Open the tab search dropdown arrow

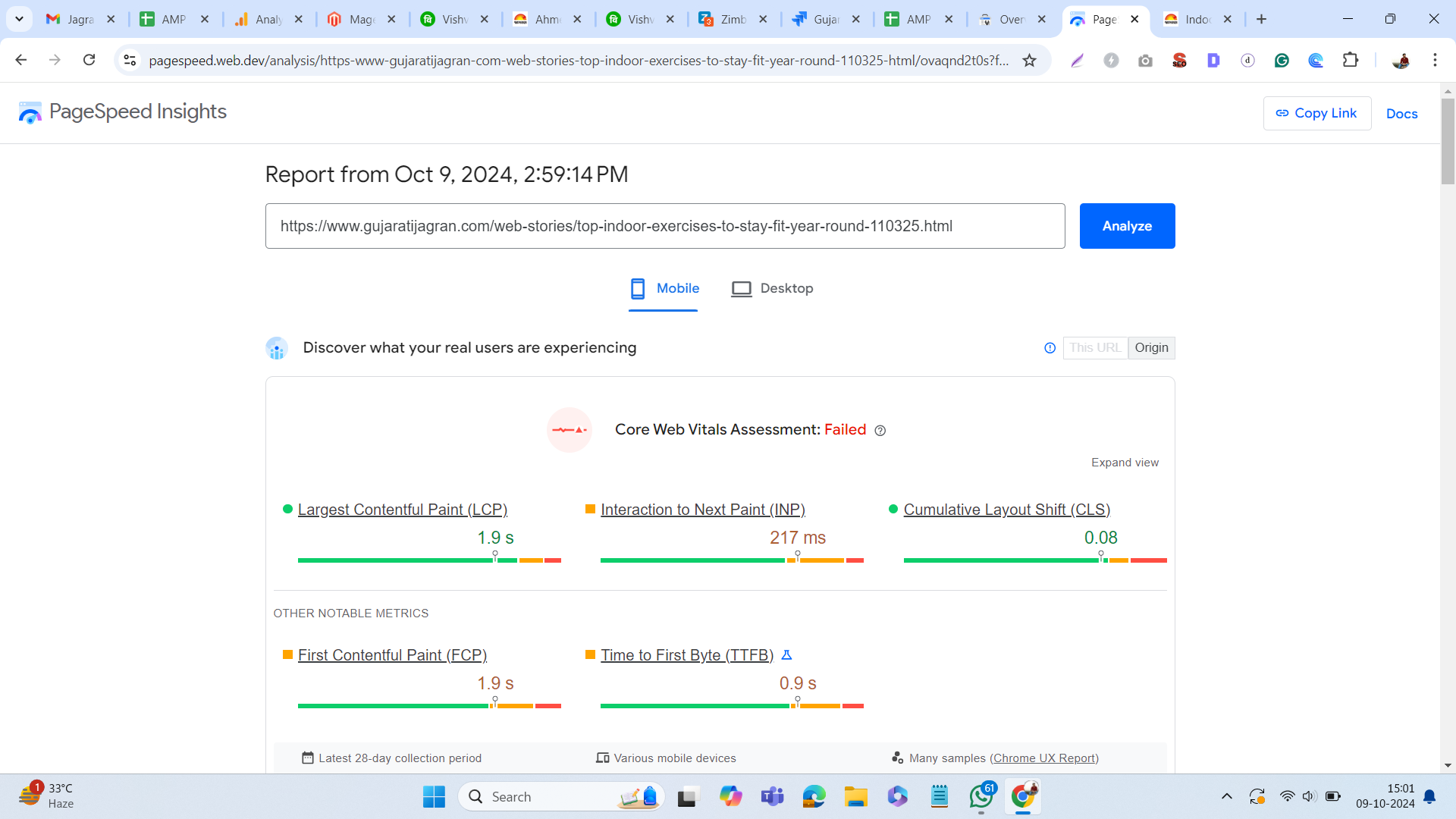click(x=19, y=18)
